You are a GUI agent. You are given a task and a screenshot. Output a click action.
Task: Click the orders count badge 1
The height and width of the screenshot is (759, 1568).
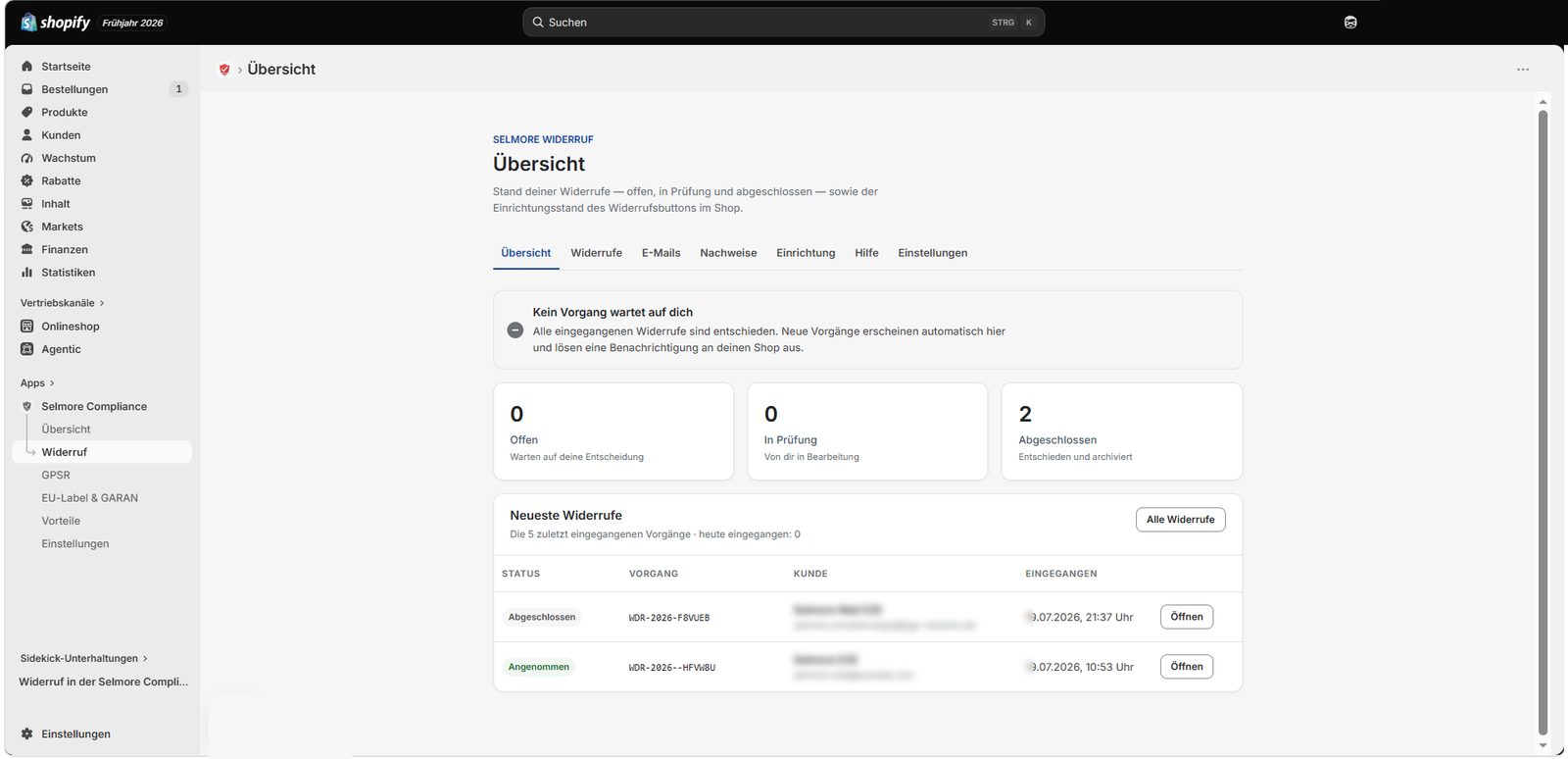tap(178, 89)
